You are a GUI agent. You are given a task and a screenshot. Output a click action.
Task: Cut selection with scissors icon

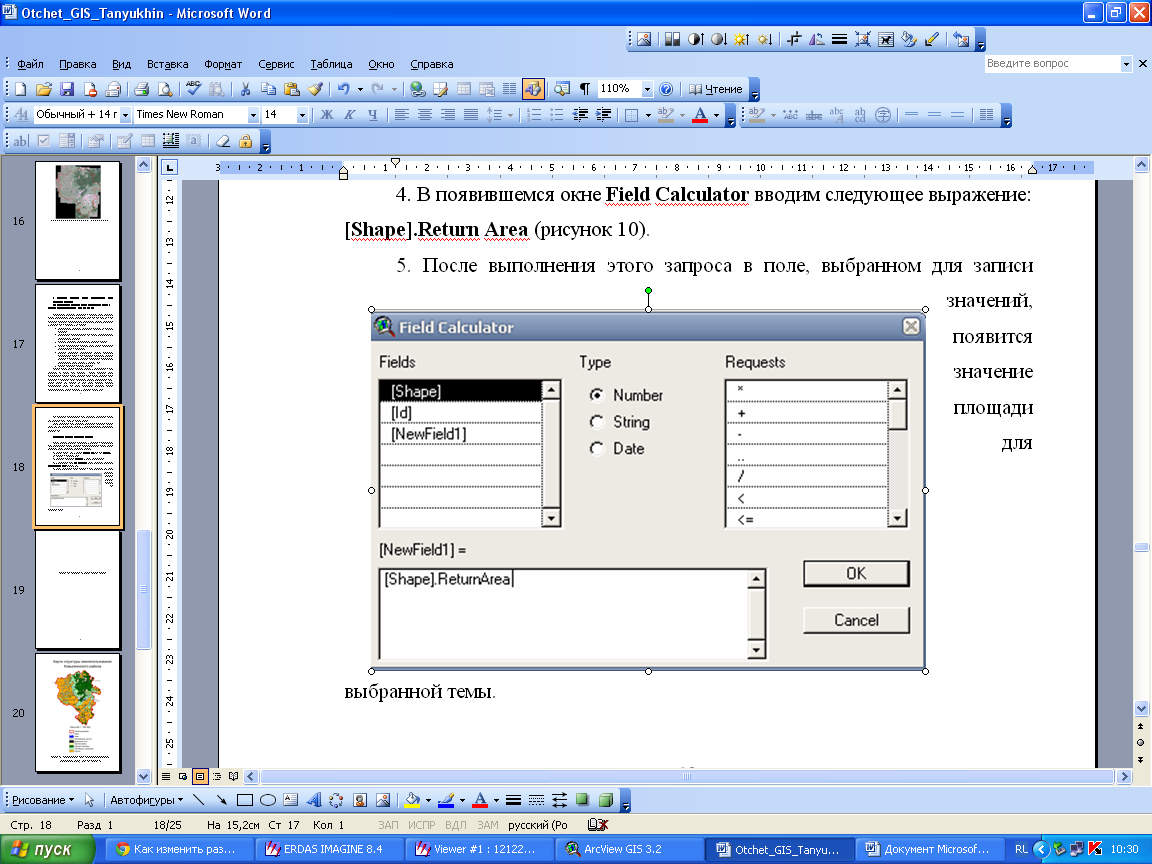pos(245,89)
